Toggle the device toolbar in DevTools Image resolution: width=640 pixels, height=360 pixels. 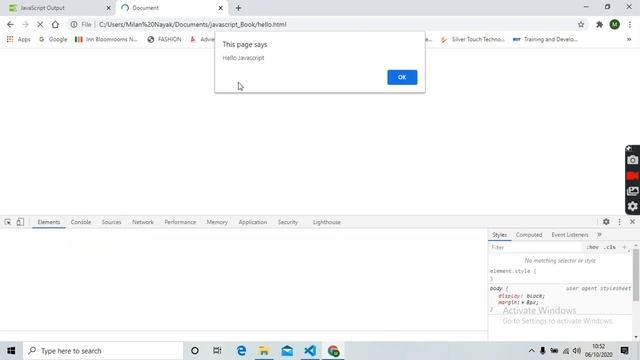pos(20,222)
